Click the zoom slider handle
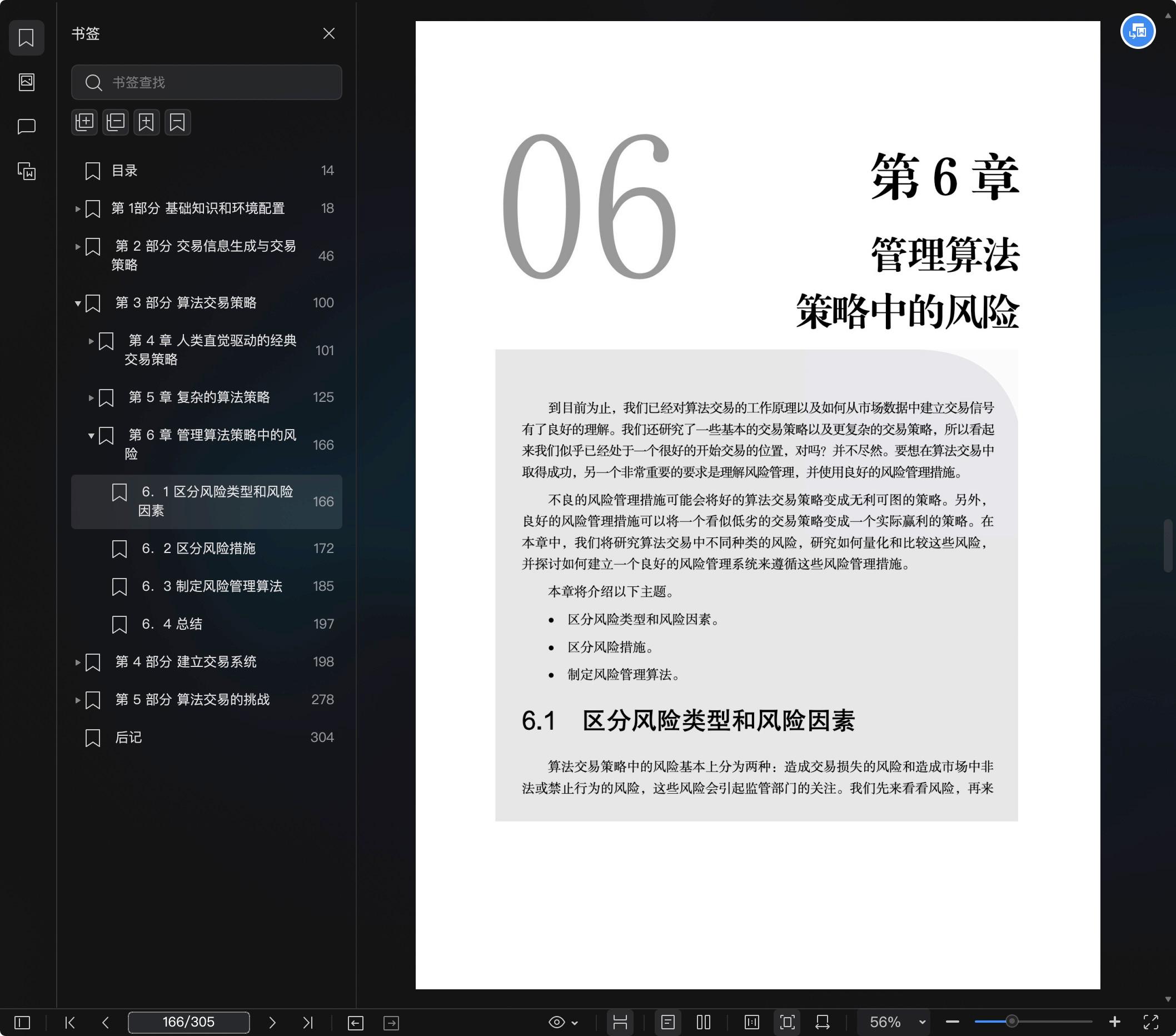The width and height of the screenshot is (1176, 1036). click(1011, 1022)
